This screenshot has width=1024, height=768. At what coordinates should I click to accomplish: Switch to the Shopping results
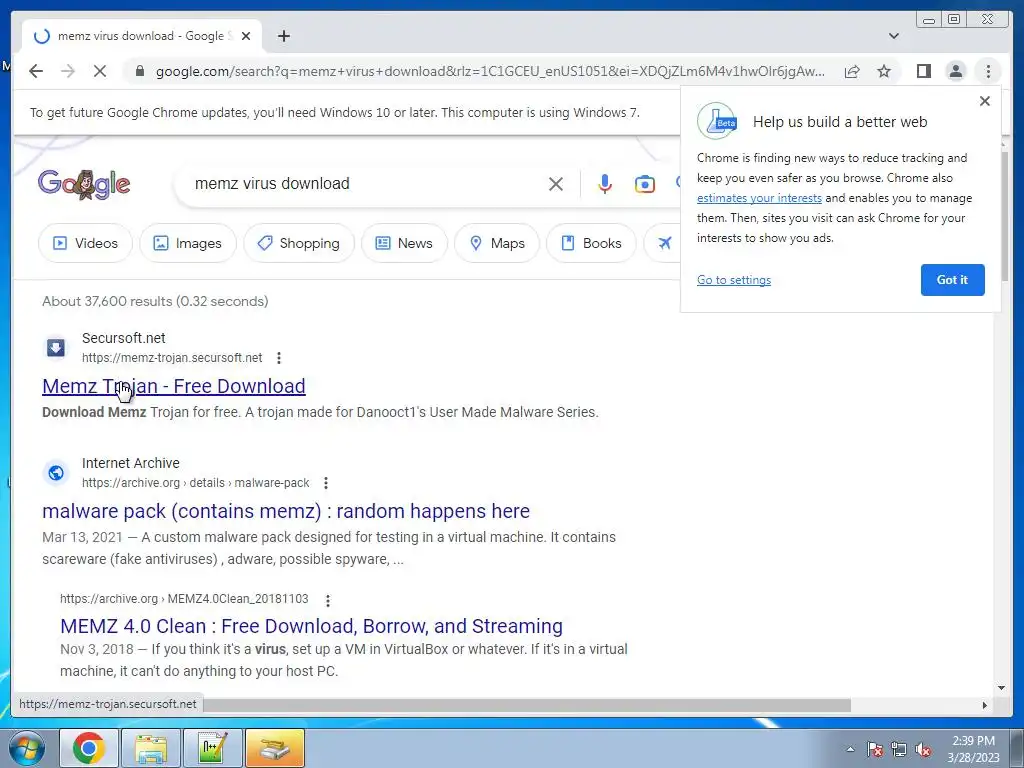click(x=299, y=243)
